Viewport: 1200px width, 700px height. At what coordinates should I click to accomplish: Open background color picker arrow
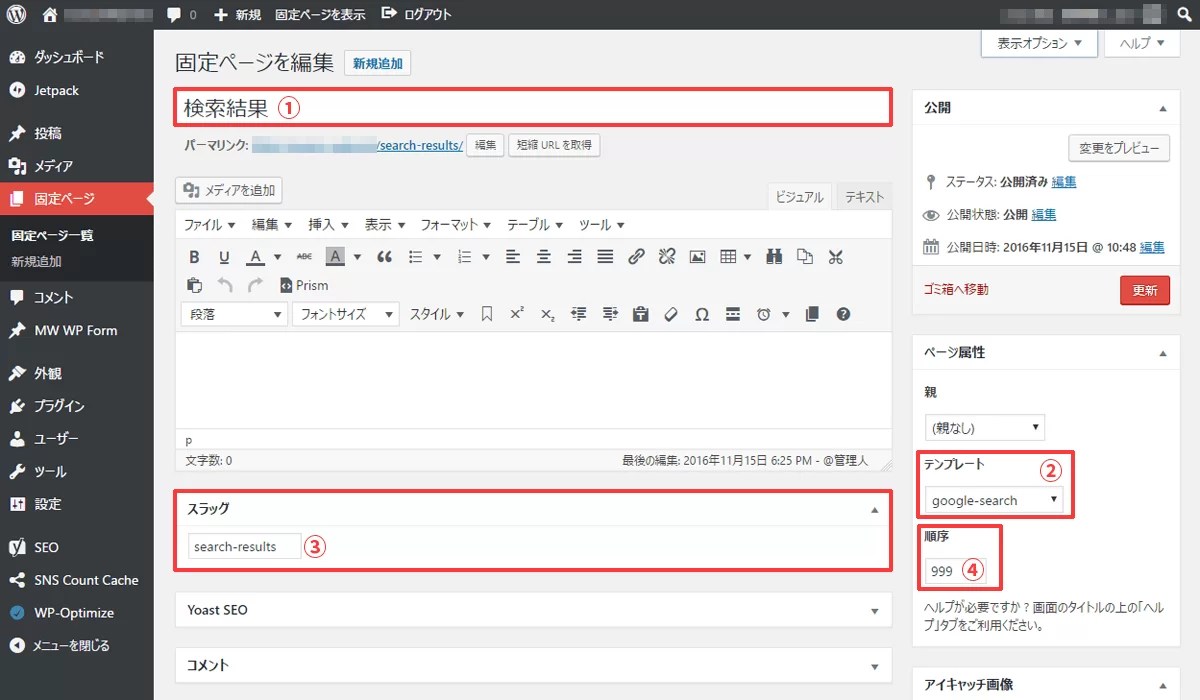click(x=357, y=257)
